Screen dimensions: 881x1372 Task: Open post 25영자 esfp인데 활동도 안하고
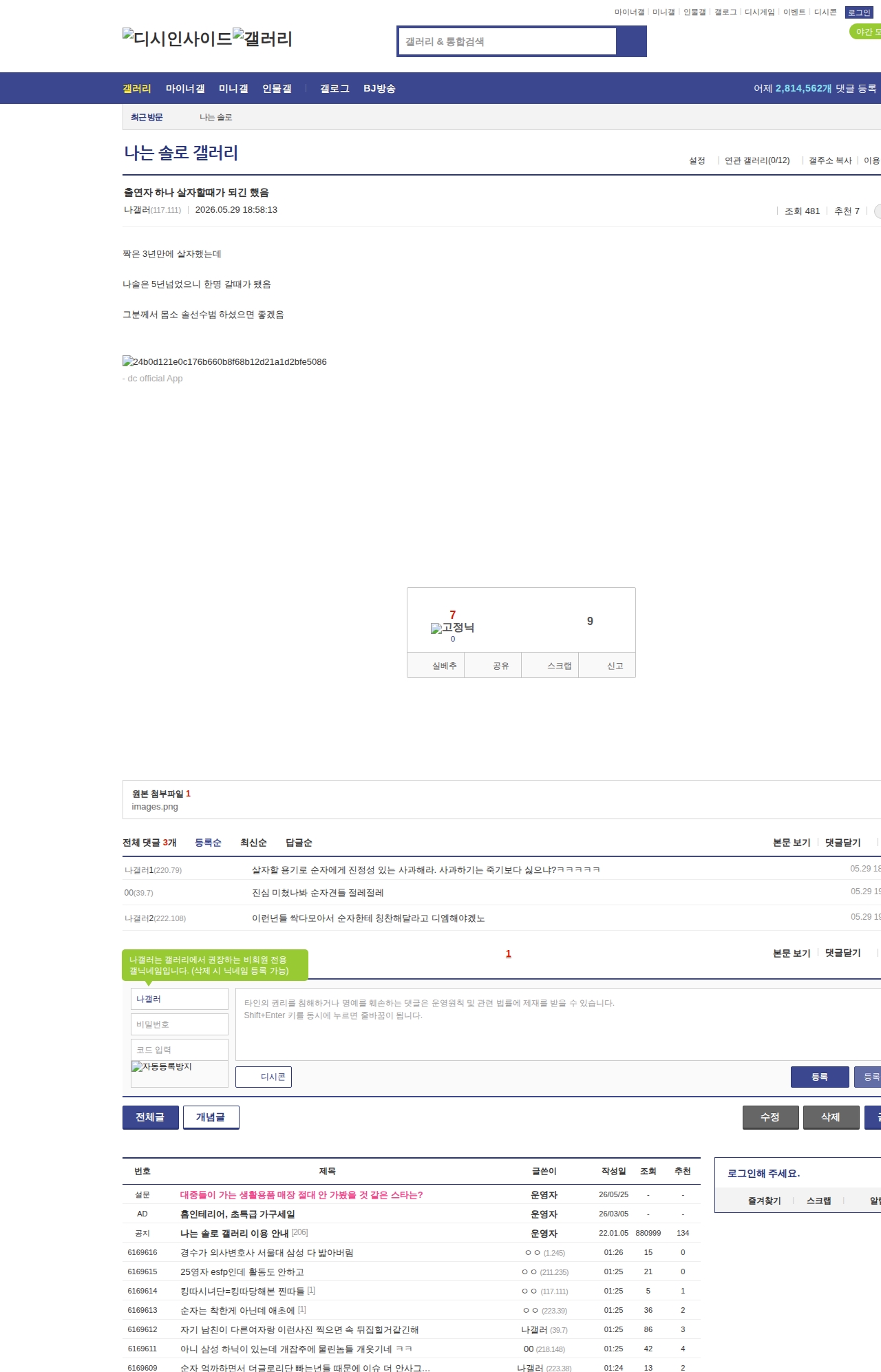pyautogui.click(x=242, y=1272)
